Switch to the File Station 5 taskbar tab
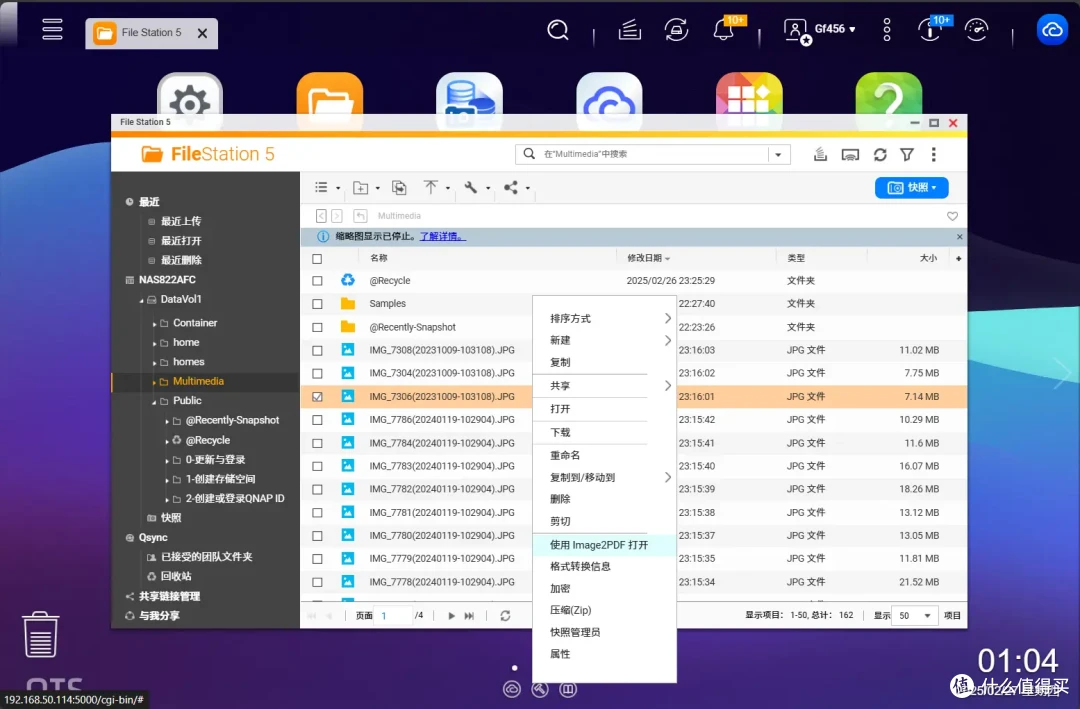 pyautogui.click(x=152, y=33)
